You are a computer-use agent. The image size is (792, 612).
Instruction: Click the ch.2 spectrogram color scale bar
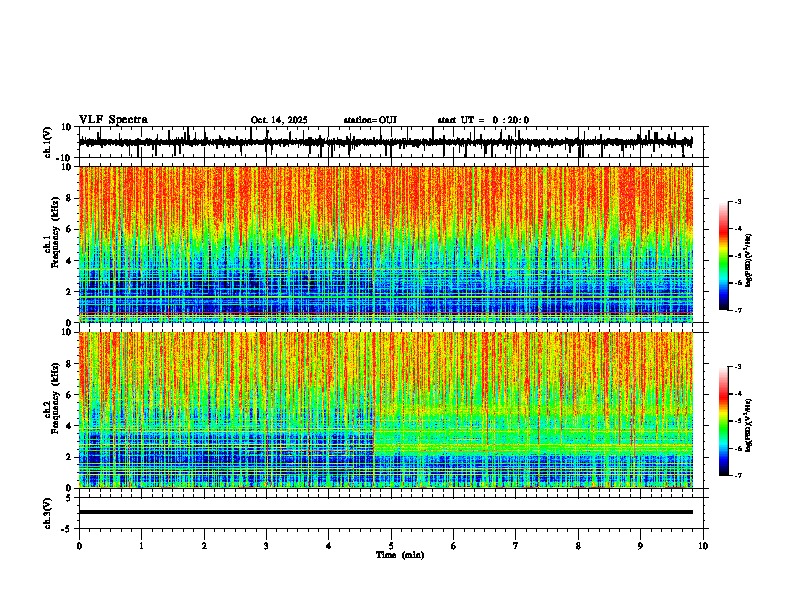(x=724, y=421)
